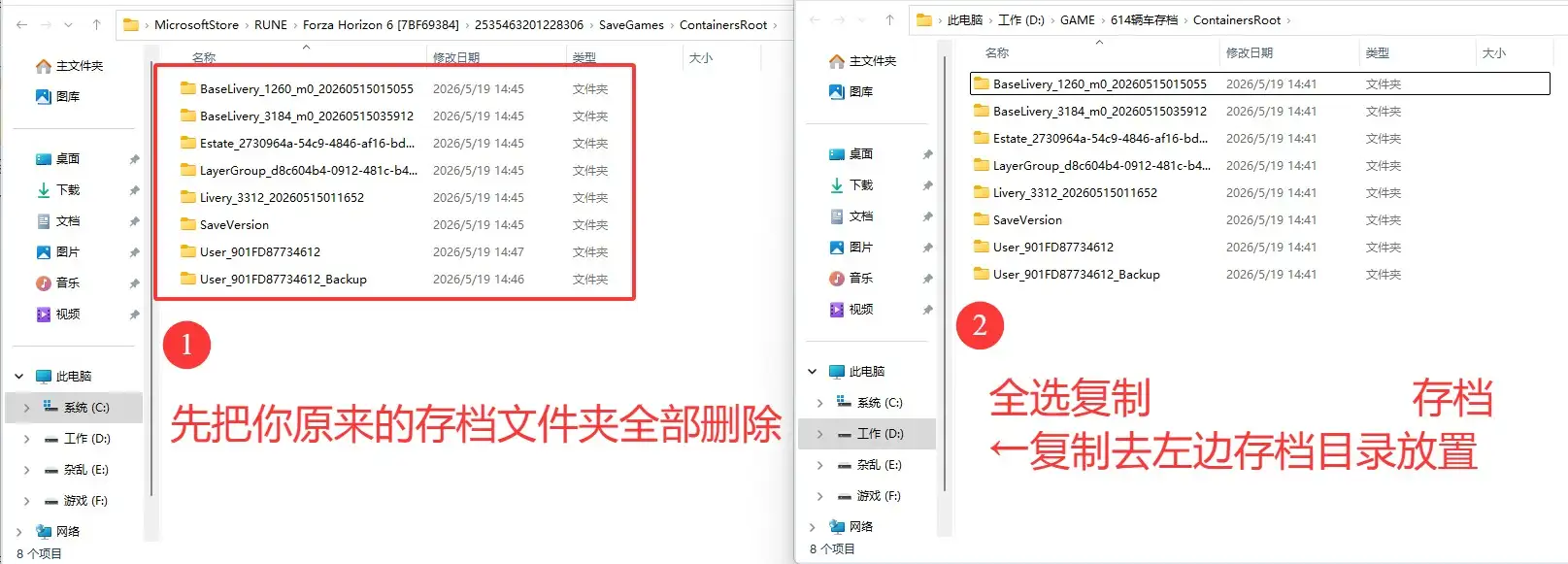Viewport: 1568px width, 564px height.
Task: Select User_901FD87734612 folder icon in right window
Action: click(x=982, y=247)
